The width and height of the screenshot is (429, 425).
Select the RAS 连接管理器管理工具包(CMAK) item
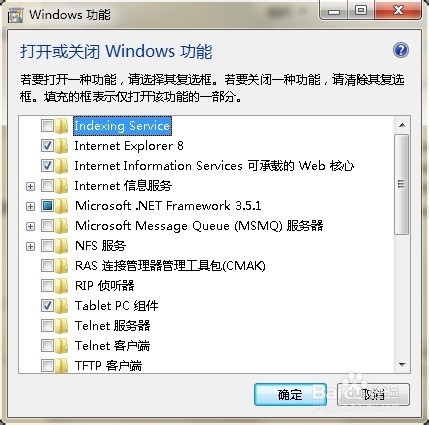[170, 266]
